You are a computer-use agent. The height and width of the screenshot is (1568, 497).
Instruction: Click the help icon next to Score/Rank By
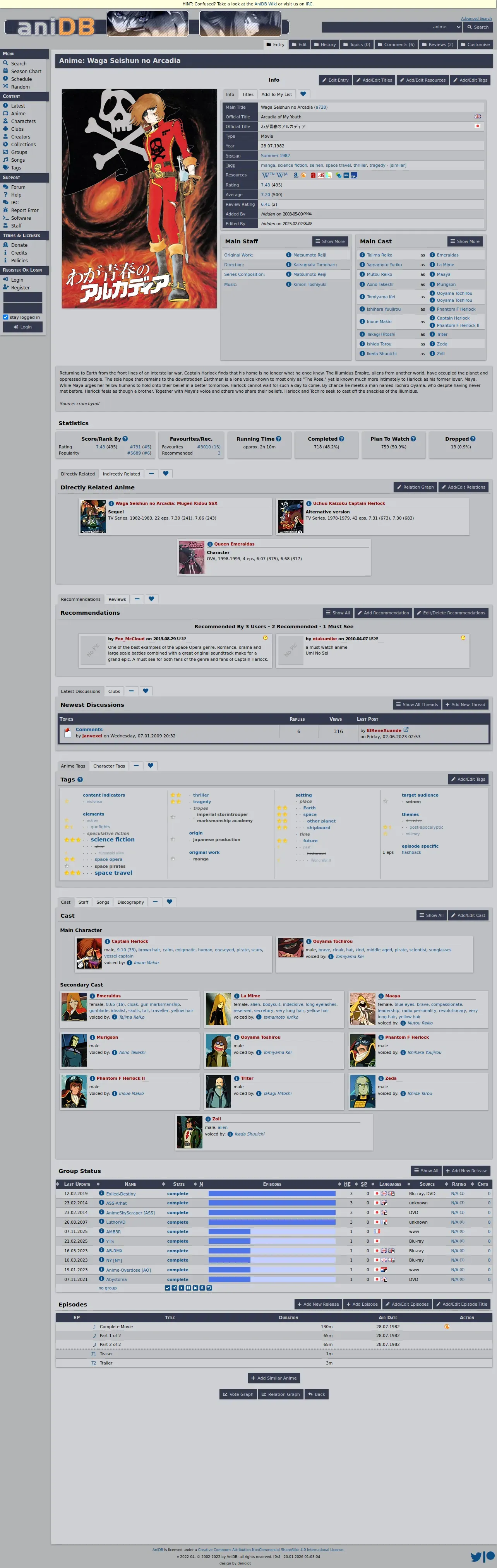point(125,439)
